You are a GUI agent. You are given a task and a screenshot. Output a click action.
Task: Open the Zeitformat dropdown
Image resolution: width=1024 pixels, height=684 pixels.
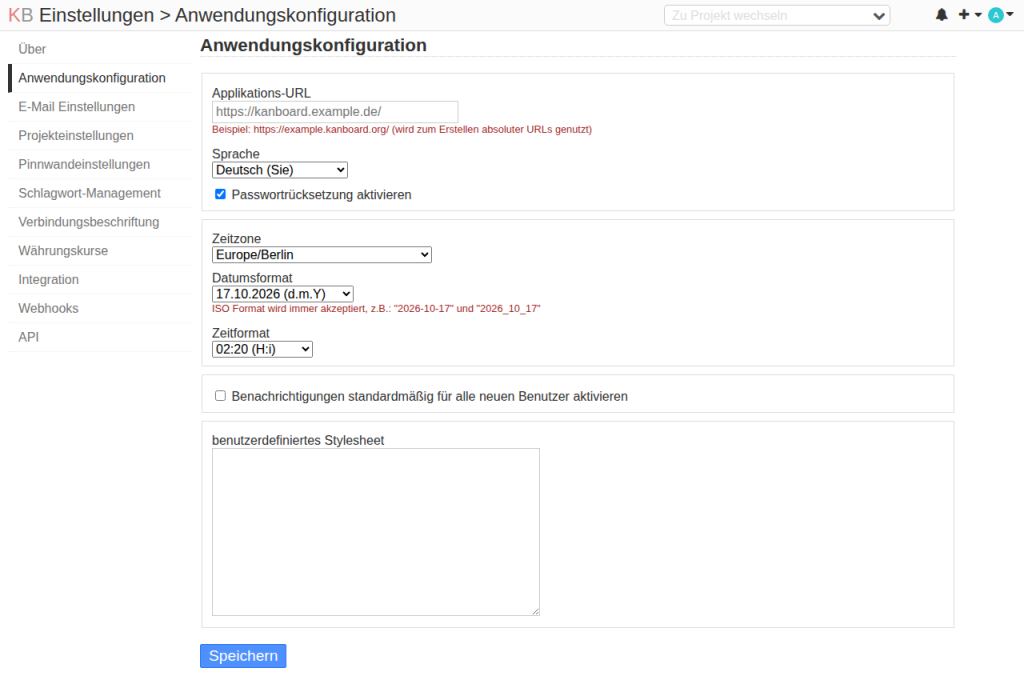click(262, 350)
